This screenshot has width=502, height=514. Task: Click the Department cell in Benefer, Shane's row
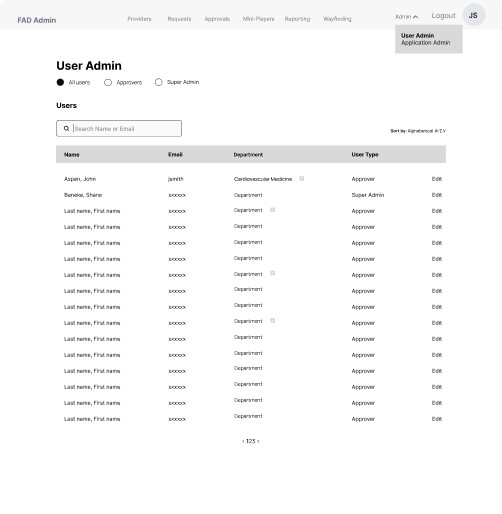tap(248, 195)
